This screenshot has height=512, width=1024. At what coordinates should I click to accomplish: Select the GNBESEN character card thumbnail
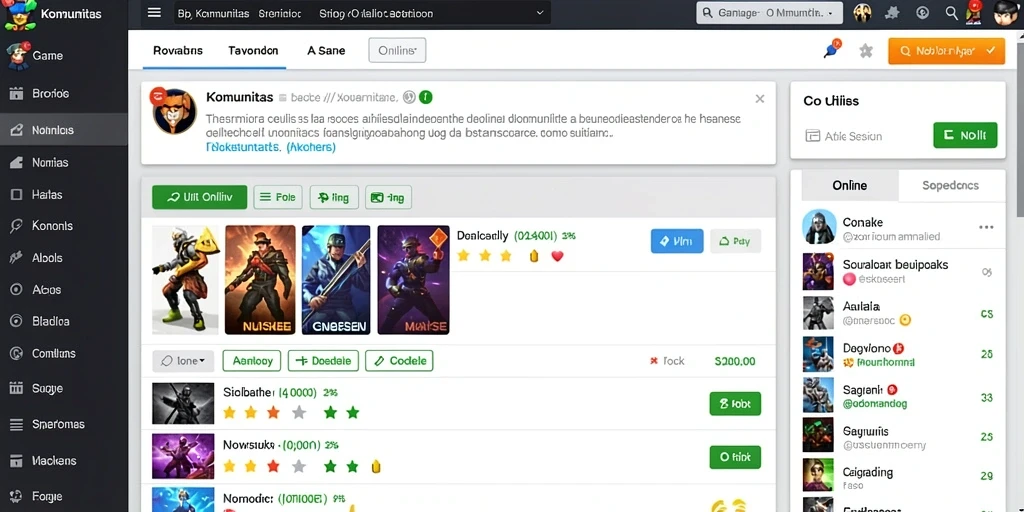pos(336,280)
